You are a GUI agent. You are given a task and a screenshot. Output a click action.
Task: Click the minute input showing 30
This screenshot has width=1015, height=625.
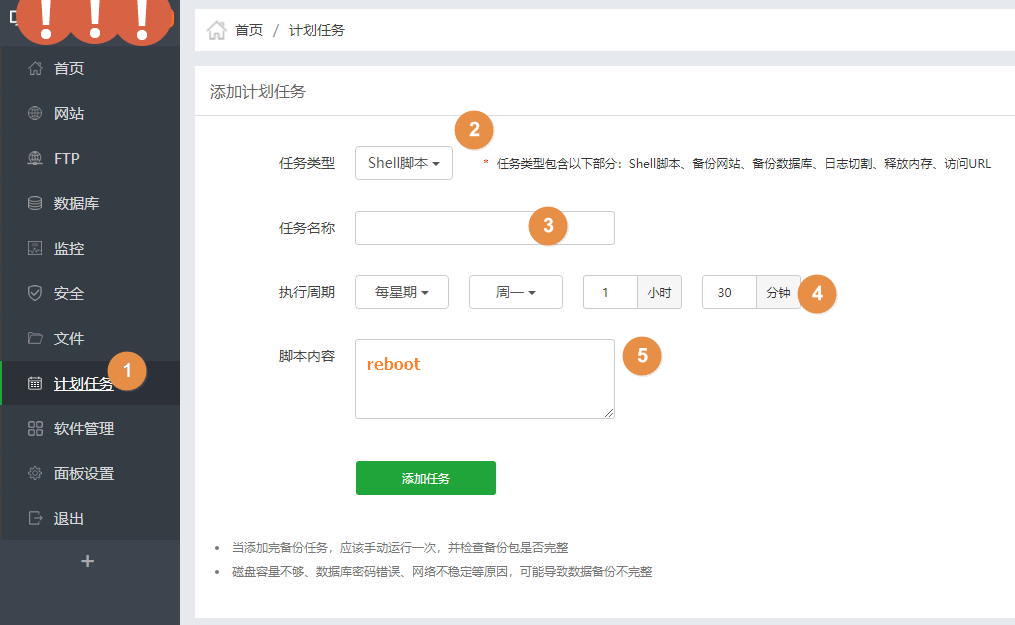(x=730, y=292)
